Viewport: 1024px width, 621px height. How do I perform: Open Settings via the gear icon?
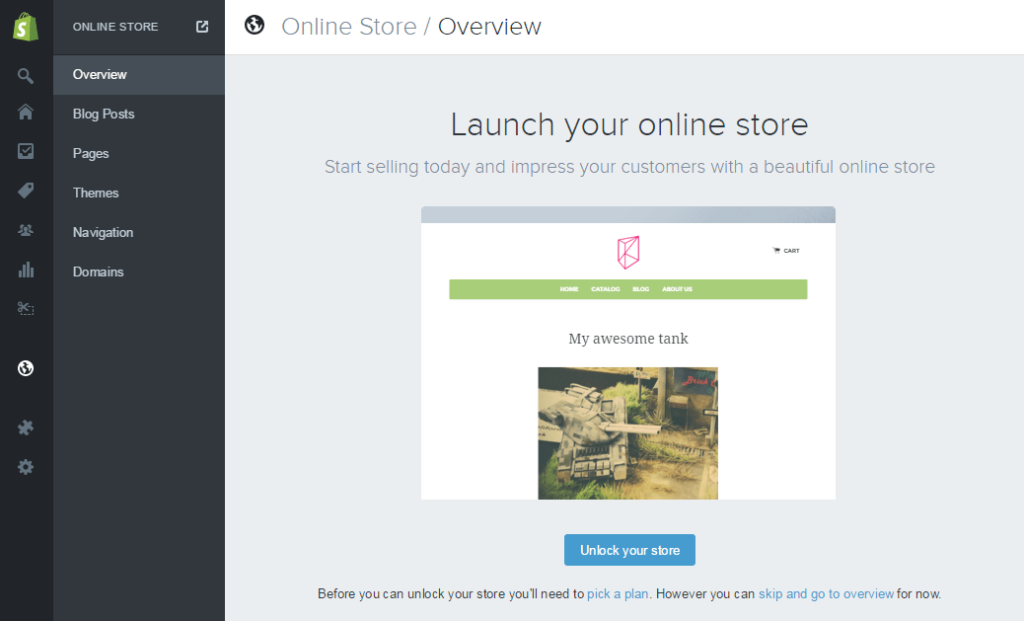tap(26, 466)
